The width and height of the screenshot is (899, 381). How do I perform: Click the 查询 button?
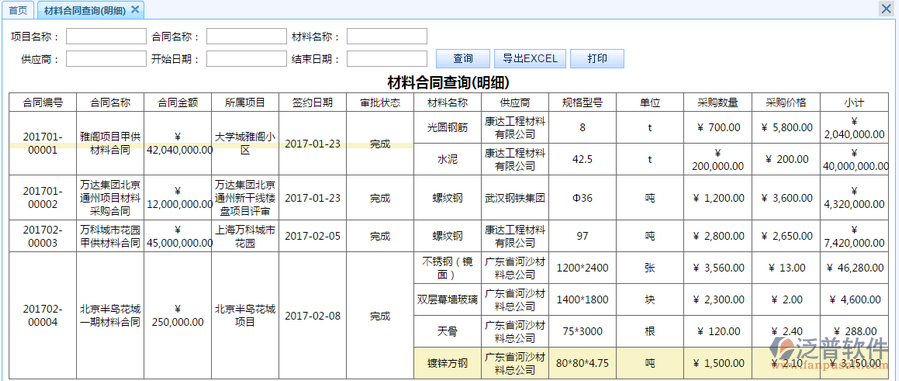463,58
